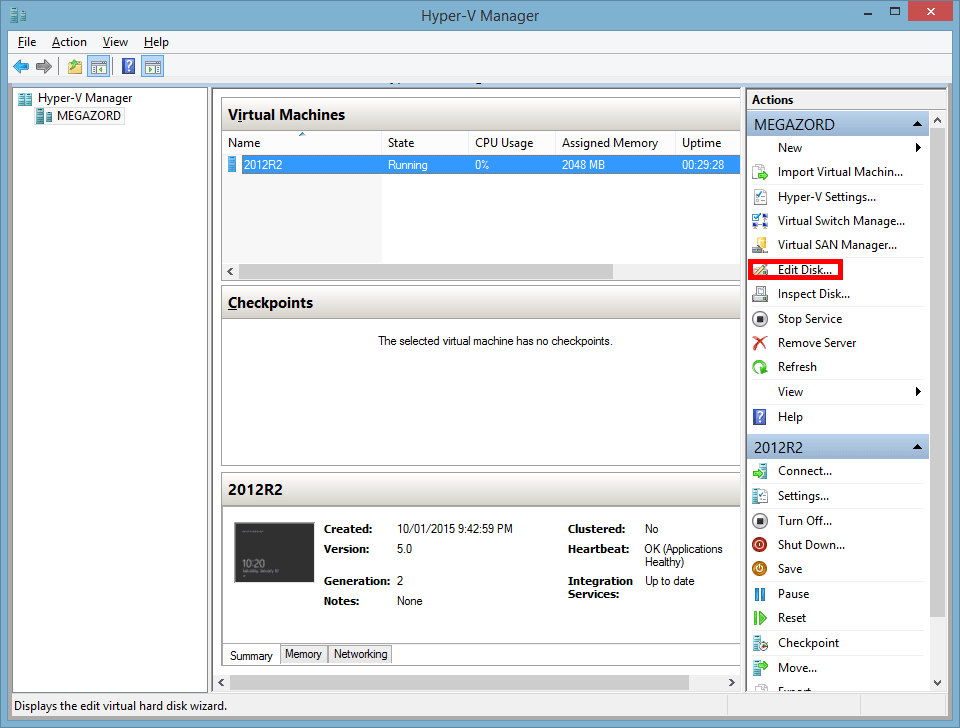
Task: Expand the New submenu arrow
Action: point(918,148)
